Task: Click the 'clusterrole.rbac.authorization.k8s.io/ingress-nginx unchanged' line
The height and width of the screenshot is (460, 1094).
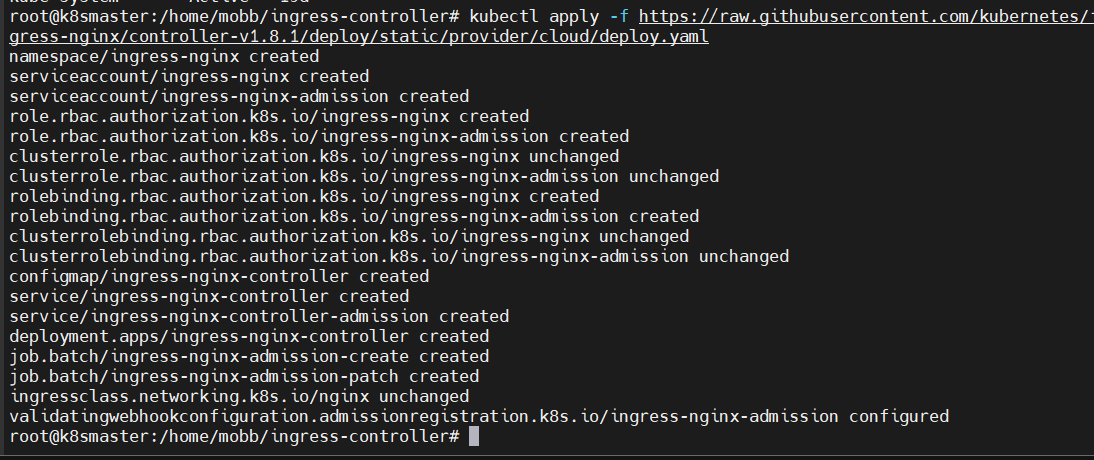Action: tap(314, 156)
